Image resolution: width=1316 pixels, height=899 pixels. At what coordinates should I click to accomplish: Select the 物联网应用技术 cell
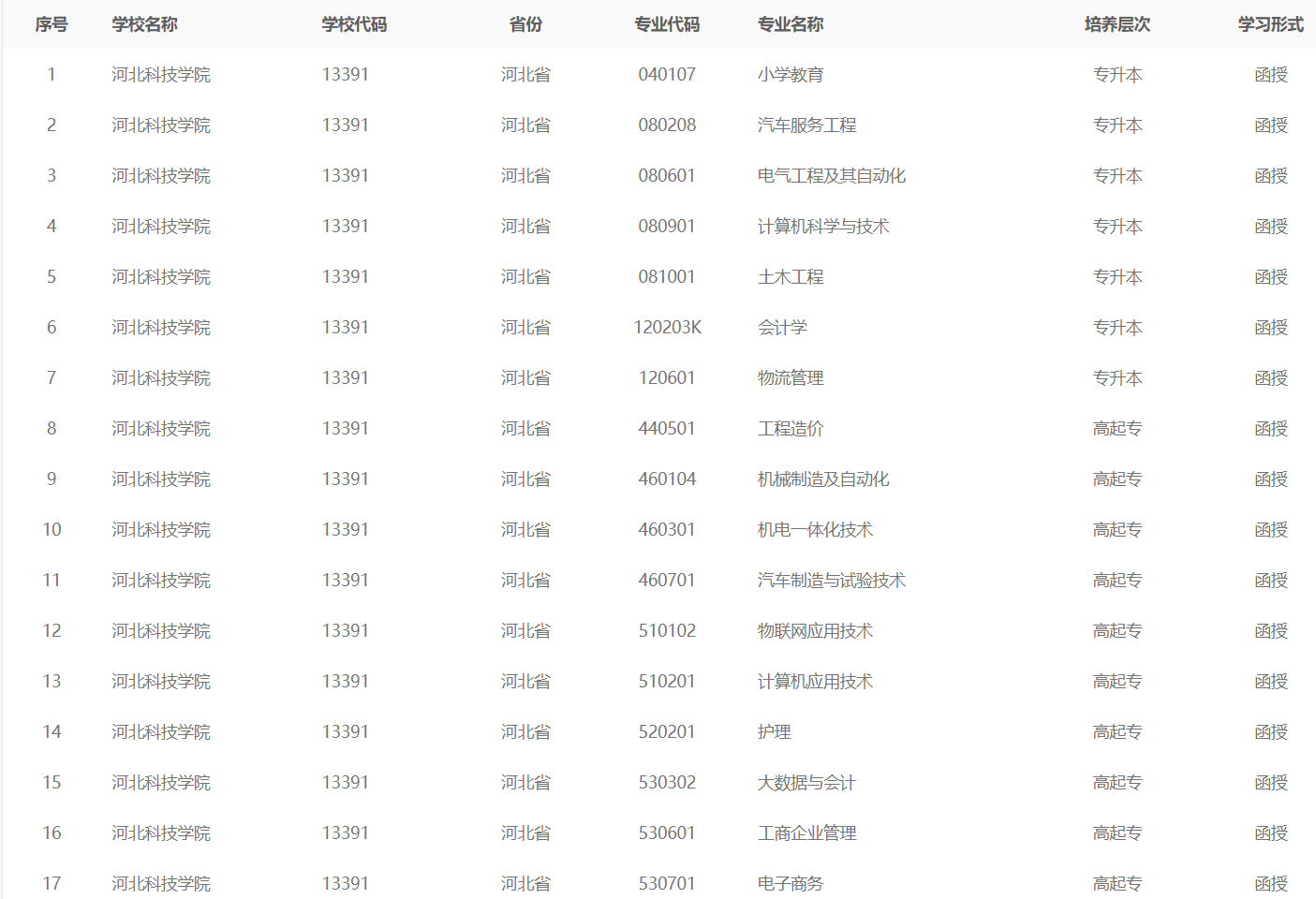coord(815,631)
